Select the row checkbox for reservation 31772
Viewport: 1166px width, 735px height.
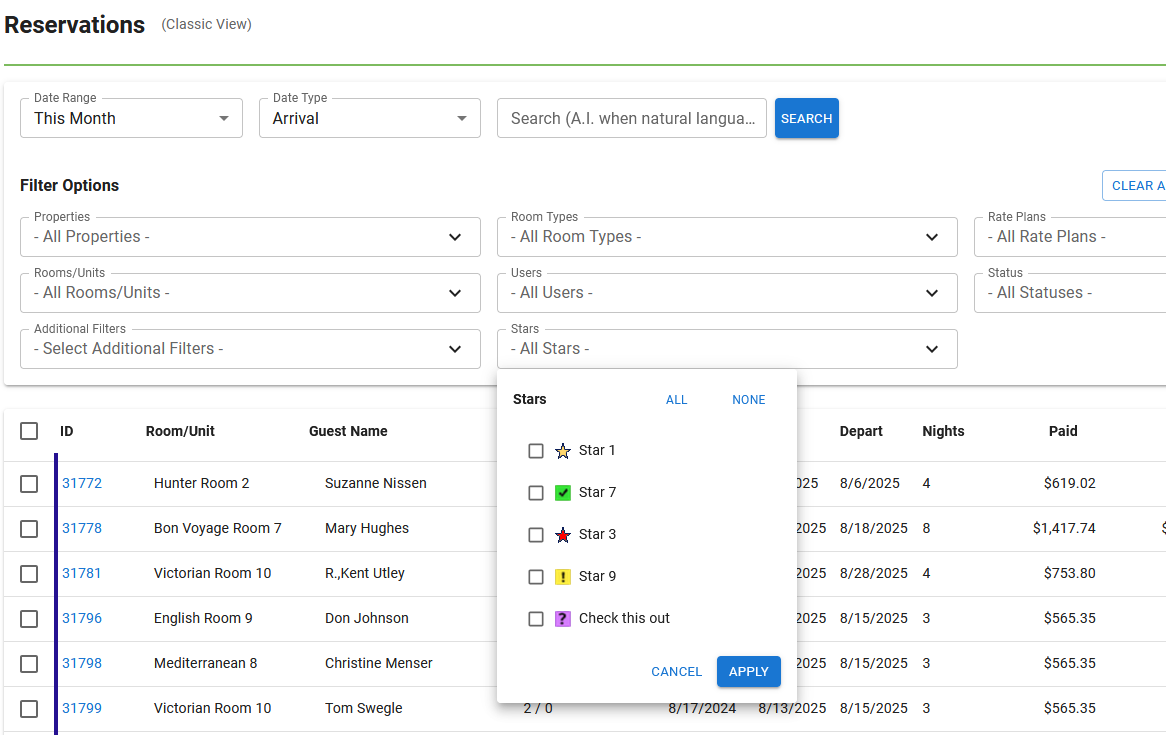(x=29, y=484)
